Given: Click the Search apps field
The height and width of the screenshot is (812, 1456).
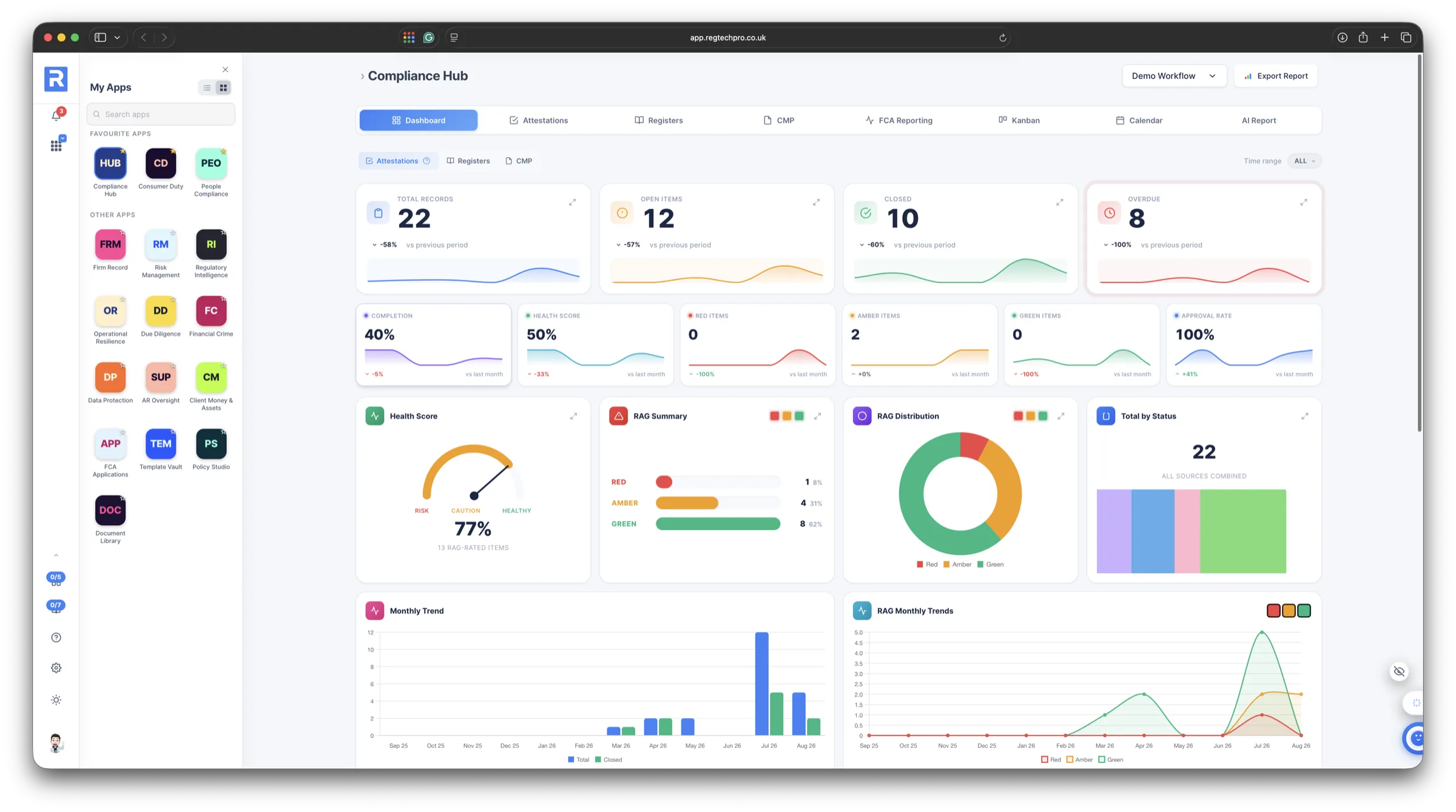Looking at the screenshot, I should [161, 114].
